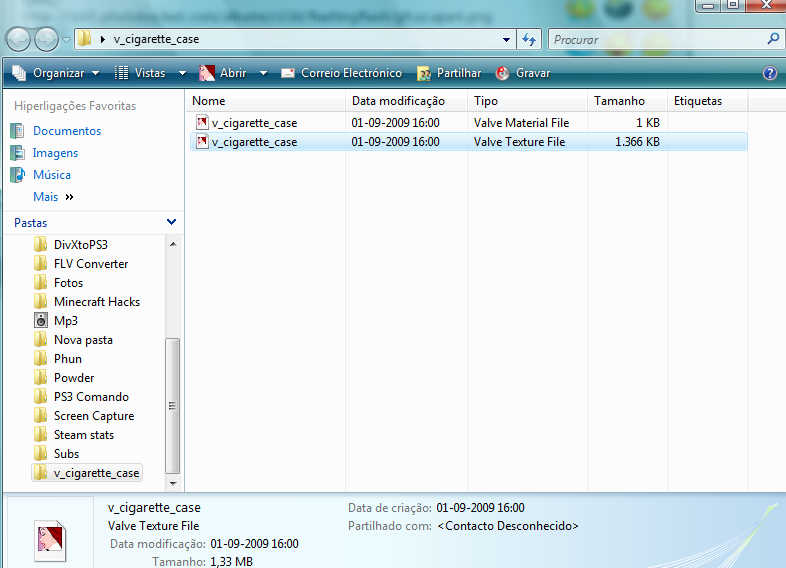Open recent pages dropdown beside navigation arrows
Image resolution: width=786 pixels, height=568 pixels.
pyautogui.click(x=66, y=40)
